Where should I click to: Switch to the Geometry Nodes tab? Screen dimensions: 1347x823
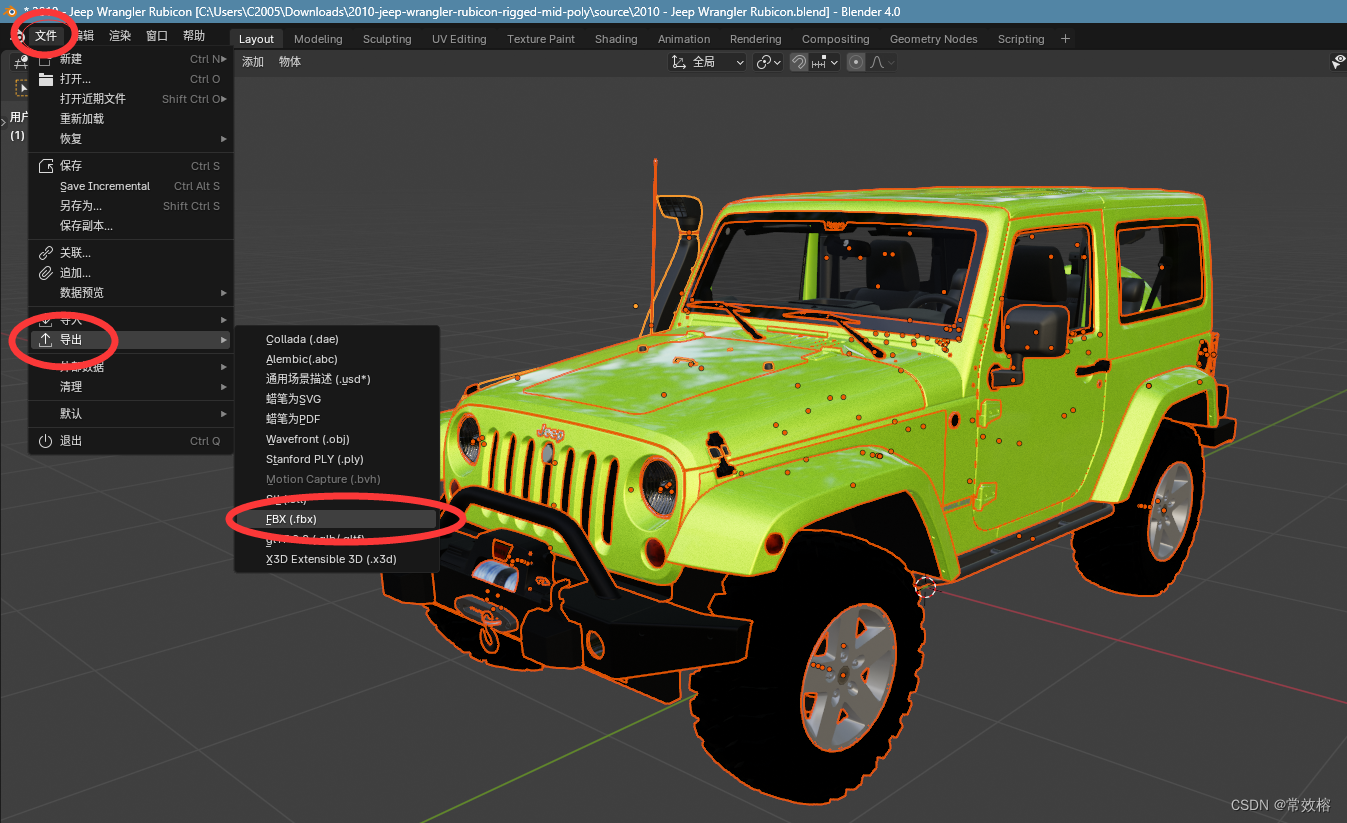(934, 39)
